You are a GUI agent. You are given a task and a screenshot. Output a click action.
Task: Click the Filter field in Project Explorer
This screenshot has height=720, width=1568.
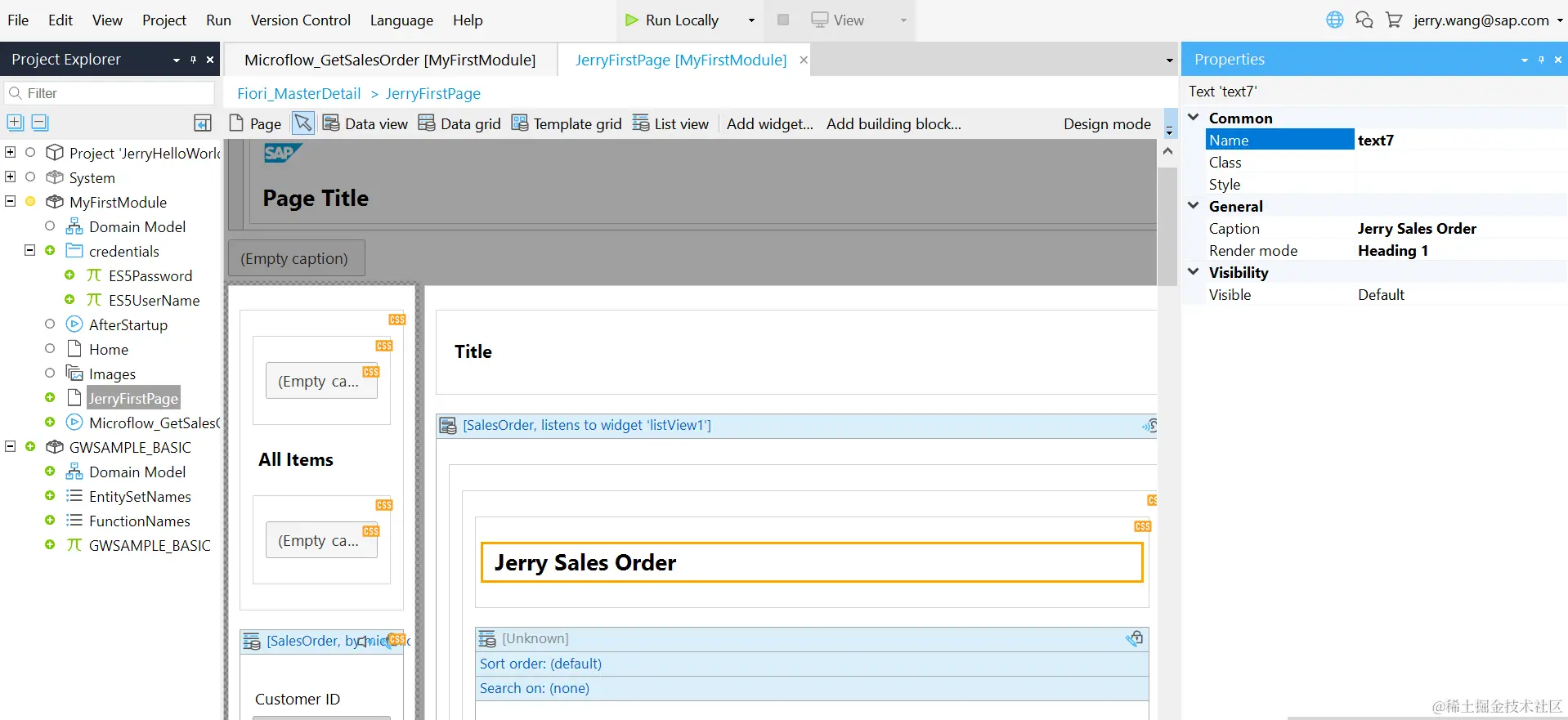click(110, 93)
